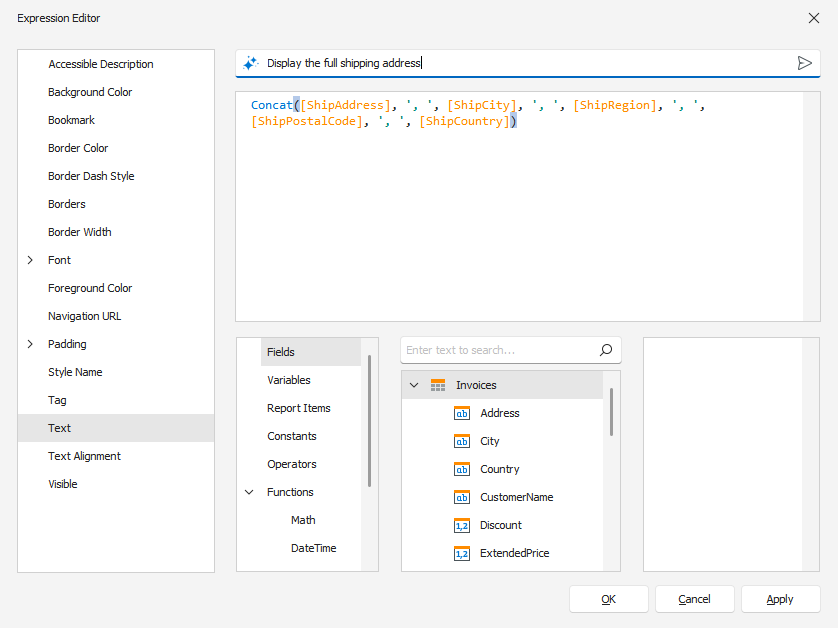Screen dimensions: 838x628
Task: Click the Cancel button
Action: click(694, 598)
